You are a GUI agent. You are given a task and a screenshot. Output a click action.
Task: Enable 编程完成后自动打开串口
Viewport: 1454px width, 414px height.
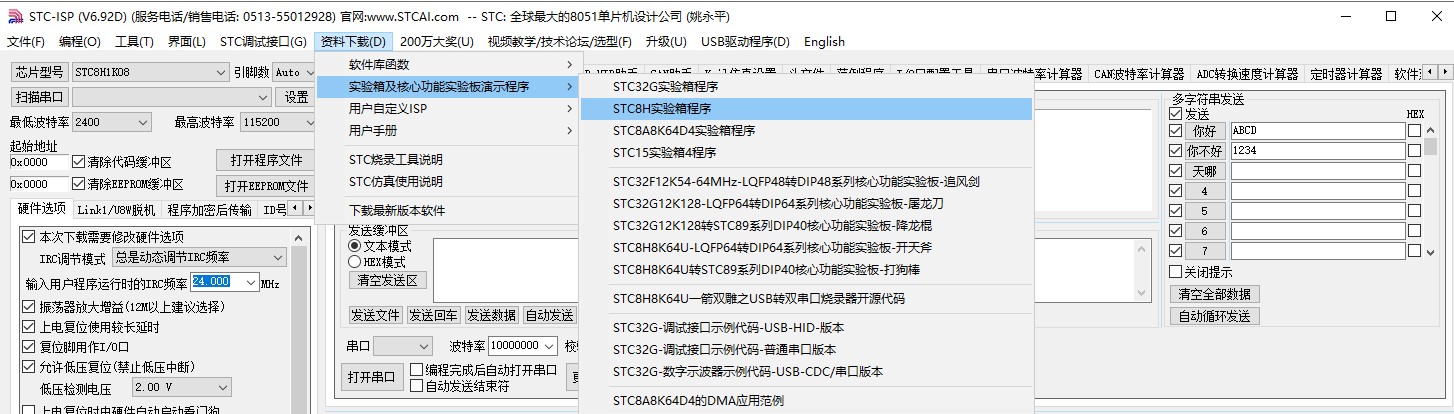pyautogui.click(x=417, y=370)
